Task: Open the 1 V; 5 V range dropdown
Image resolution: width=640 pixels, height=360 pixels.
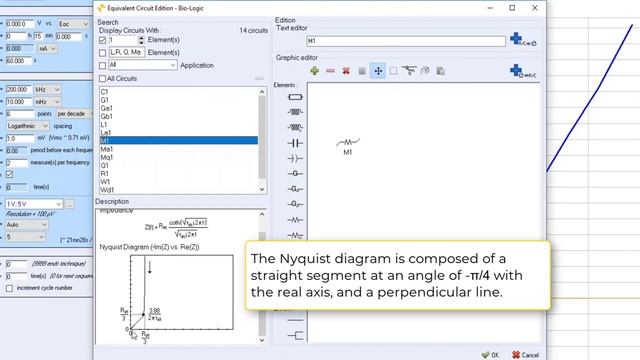Action: coord(34,204)
